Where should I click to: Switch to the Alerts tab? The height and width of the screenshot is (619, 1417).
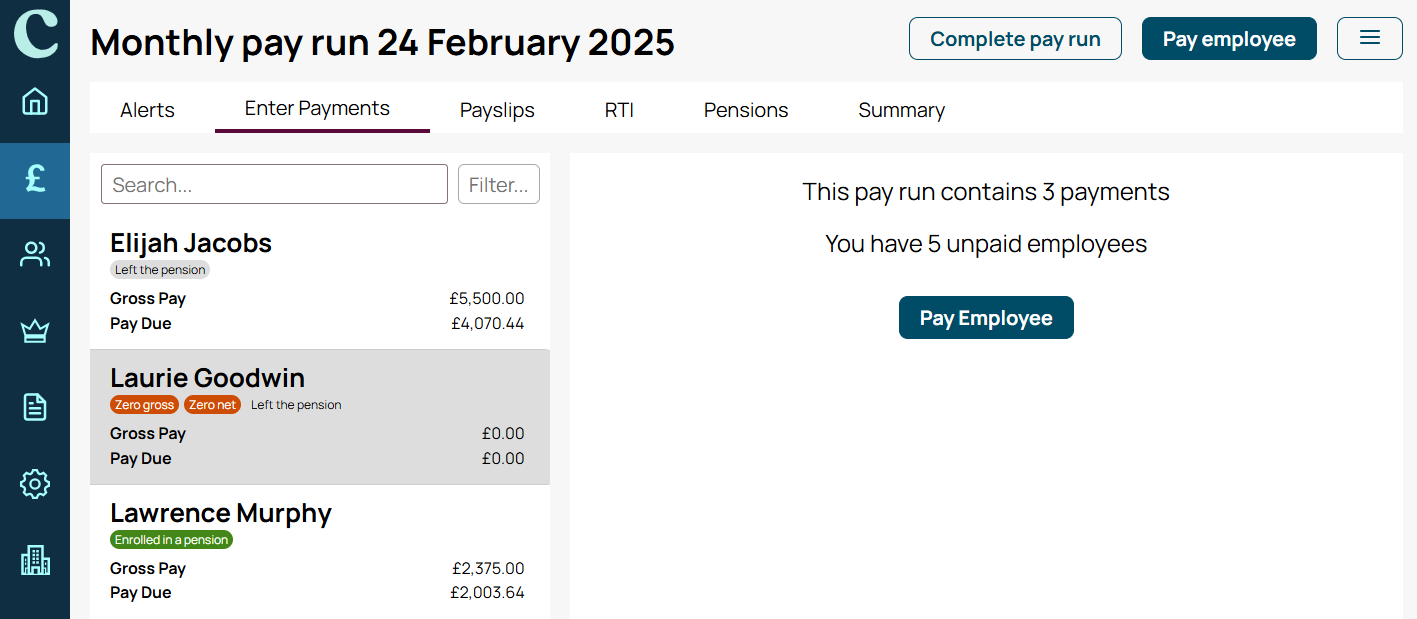pyautogui.click(x=147, y=110)
